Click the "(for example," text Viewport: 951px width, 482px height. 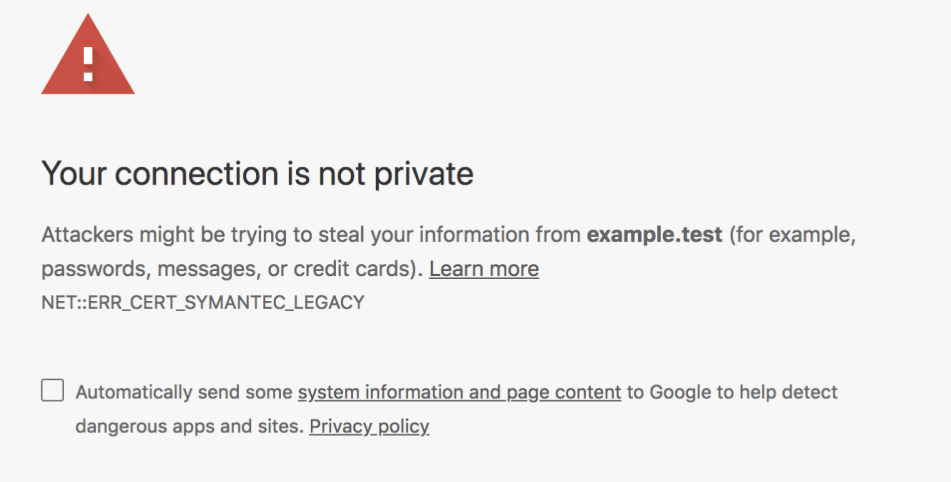pos(790,236)
